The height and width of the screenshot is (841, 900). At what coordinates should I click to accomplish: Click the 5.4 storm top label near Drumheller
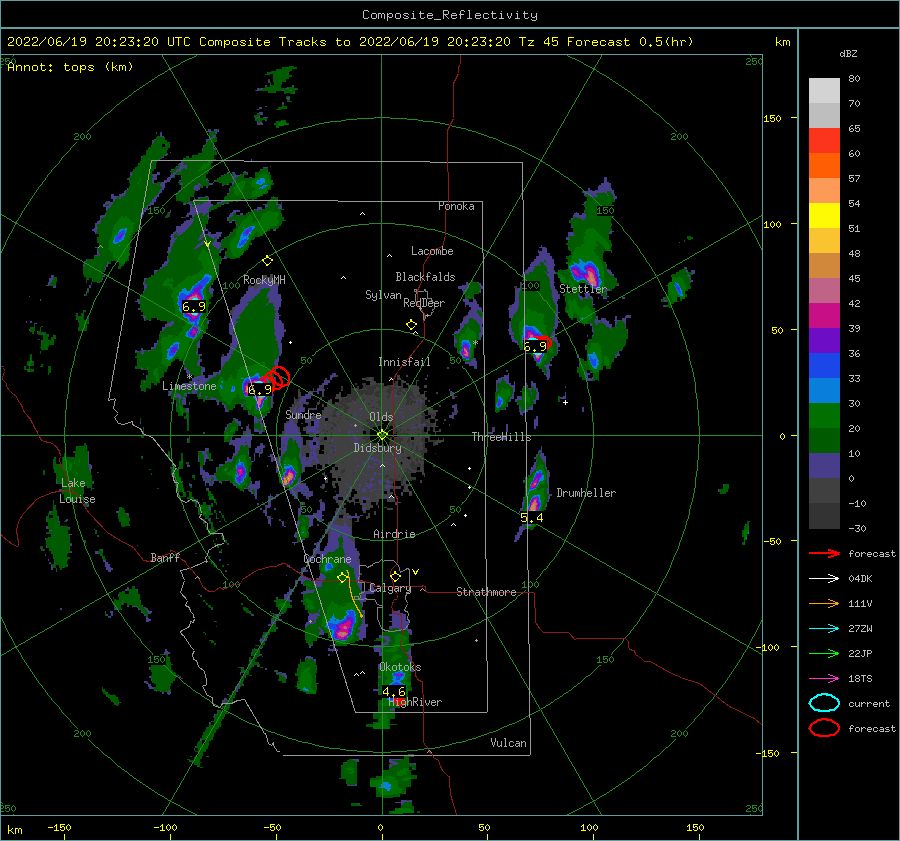pyautogui.click(x=532, y=518)
